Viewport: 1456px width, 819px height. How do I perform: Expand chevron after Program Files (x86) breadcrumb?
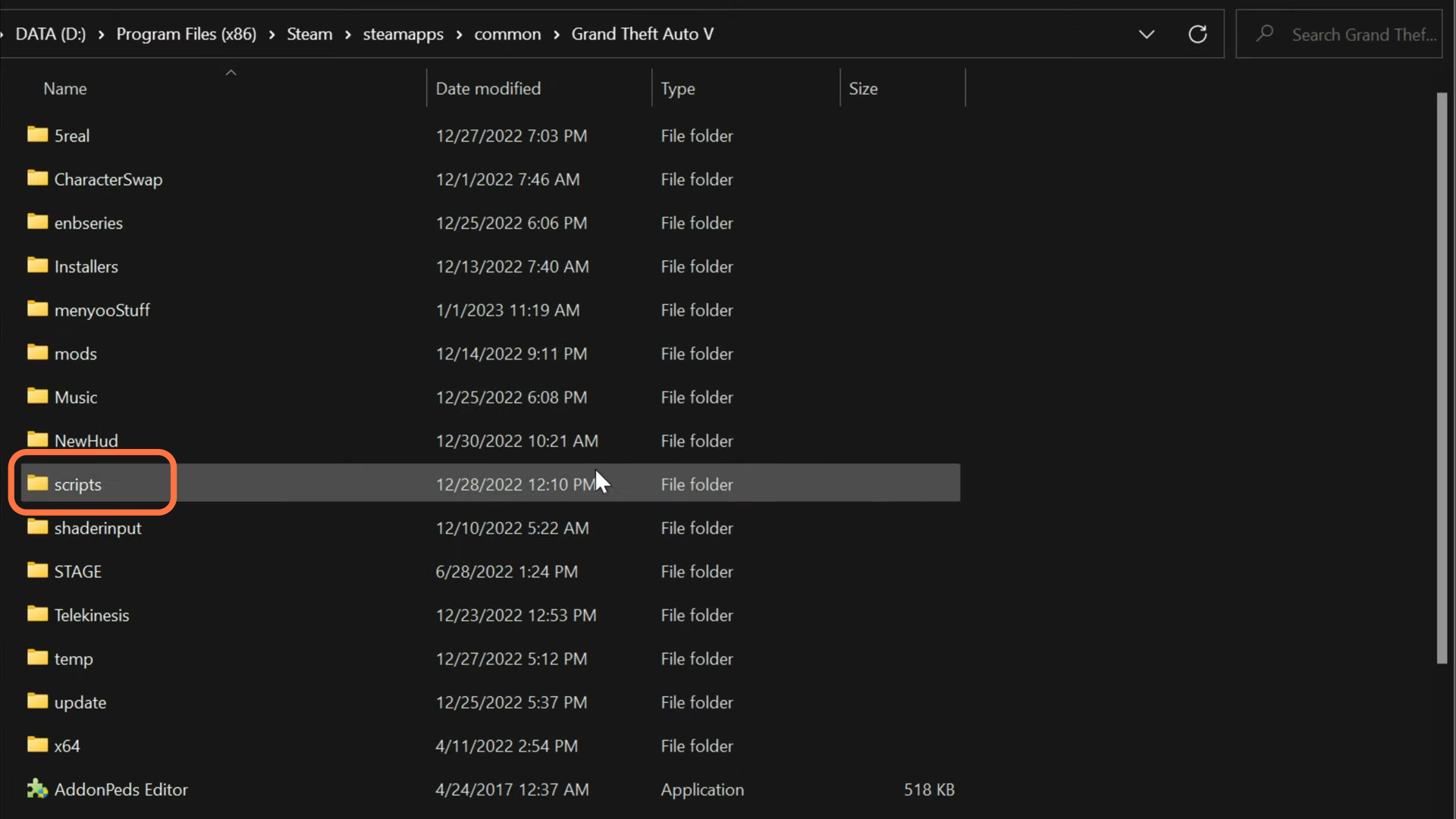coord(271,35)
